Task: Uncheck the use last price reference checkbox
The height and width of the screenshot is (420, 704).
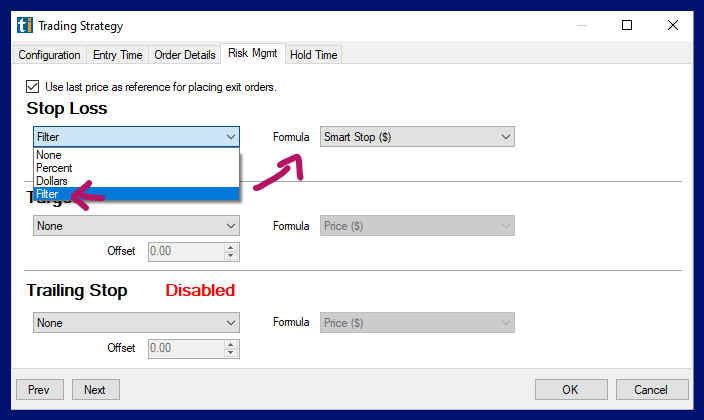Action: click(x=33, y=87)
